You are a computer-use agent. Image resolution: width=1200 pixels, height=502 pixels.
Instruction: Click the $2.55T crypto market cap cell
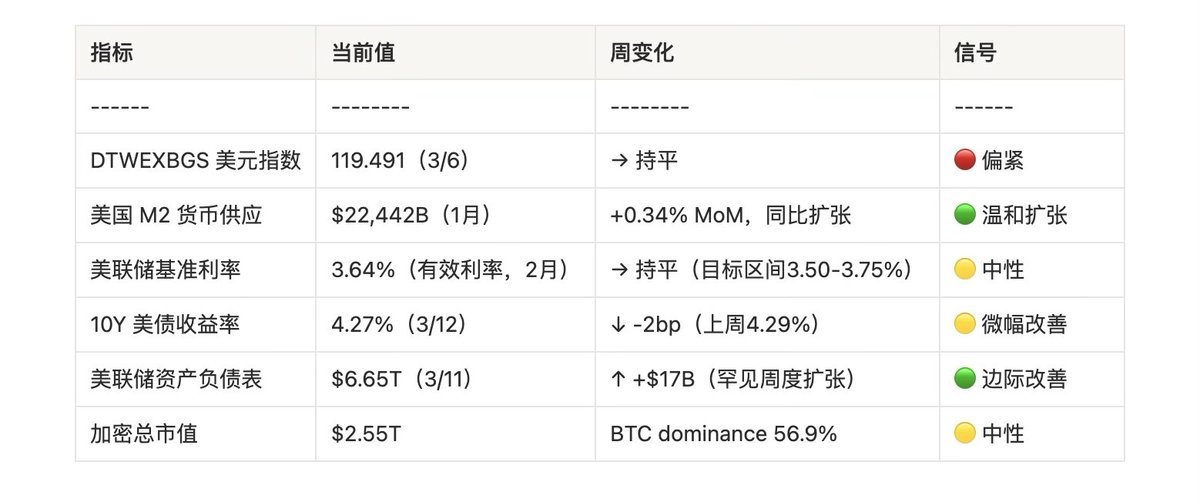(361, 433)
